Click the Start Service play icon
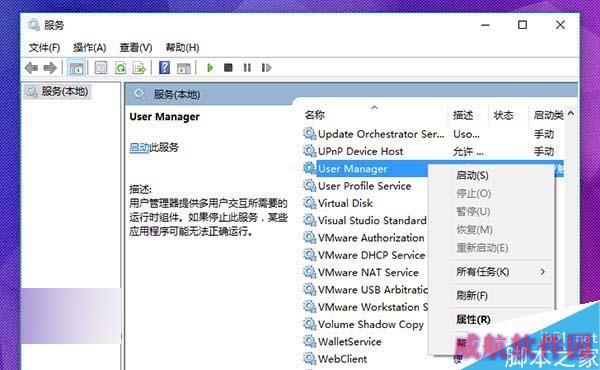The image size is (600, 370). pos(210,68)
